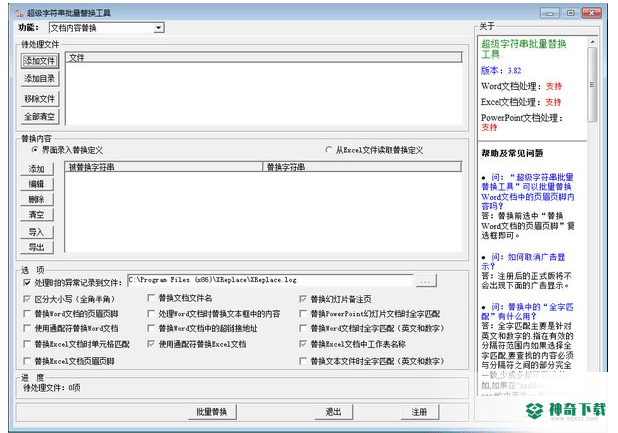
Task: Click the 版本: 3.82 text
Action: point(501,71)
